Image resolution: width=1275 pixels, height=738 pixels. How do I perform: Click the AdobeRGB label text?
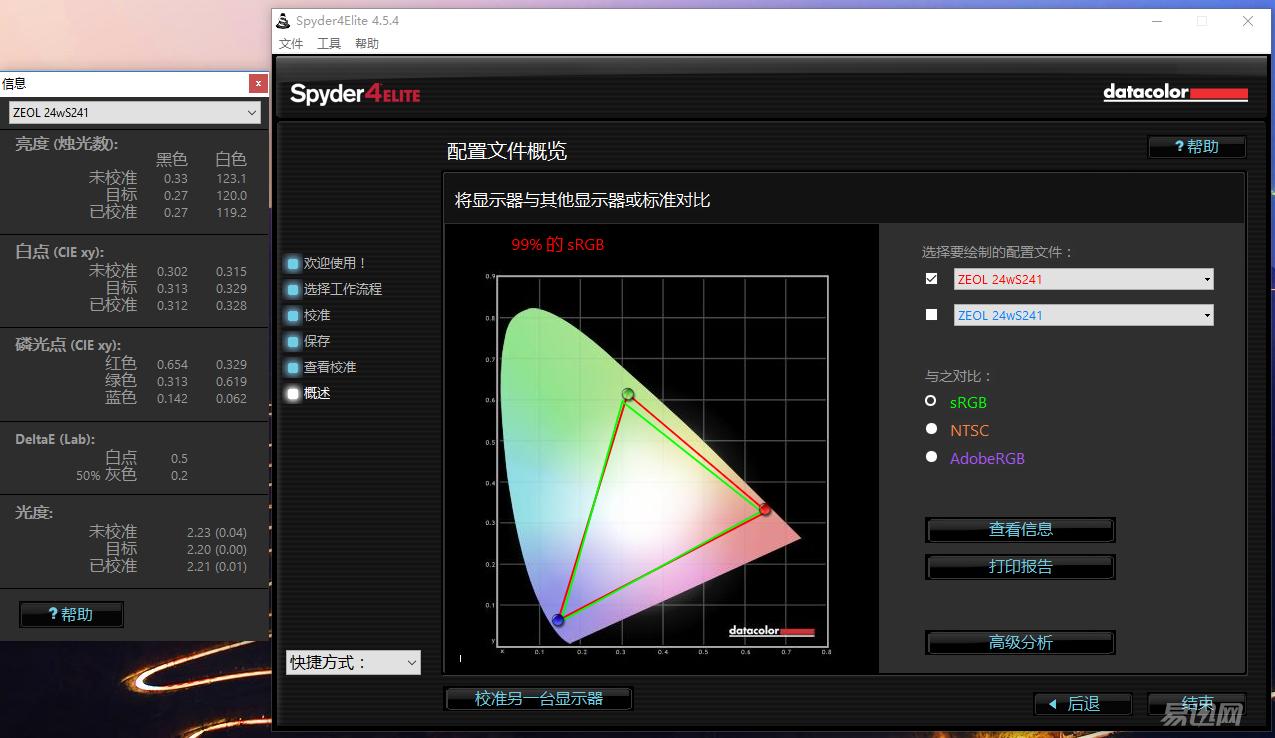click(987, 458)
